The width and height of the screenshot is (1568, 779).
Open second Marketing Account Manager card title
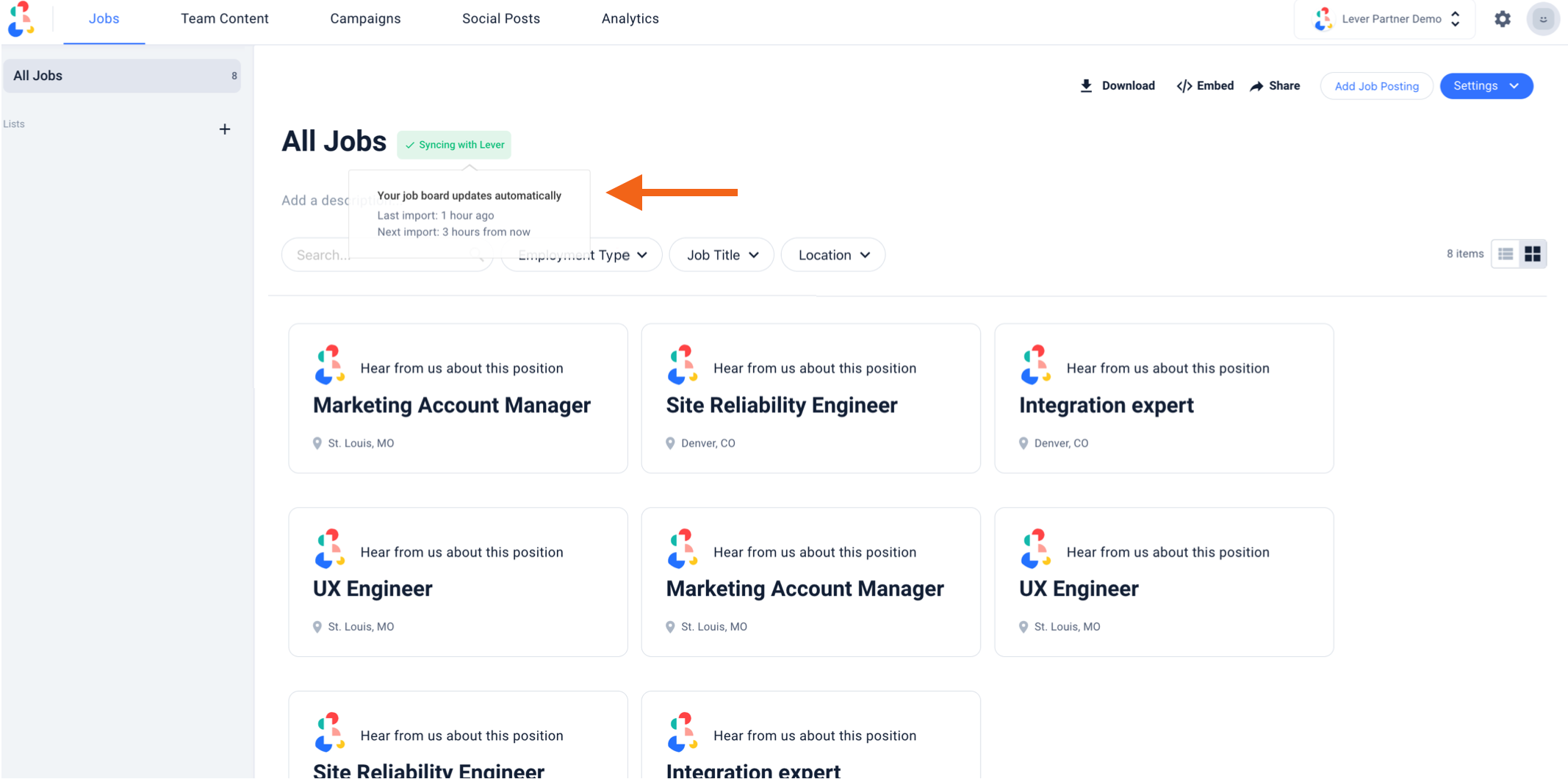tap(805, 589)
